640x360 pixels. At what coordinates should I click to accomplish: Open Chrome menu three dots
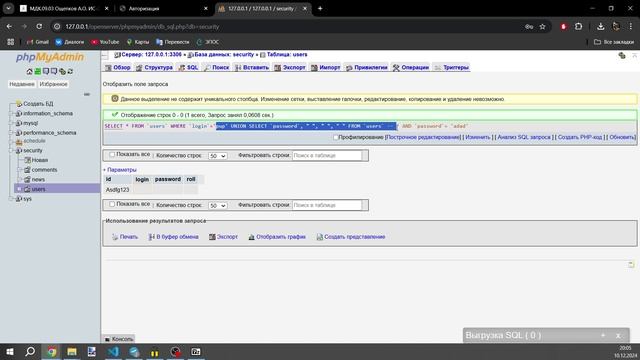point(631,27)
